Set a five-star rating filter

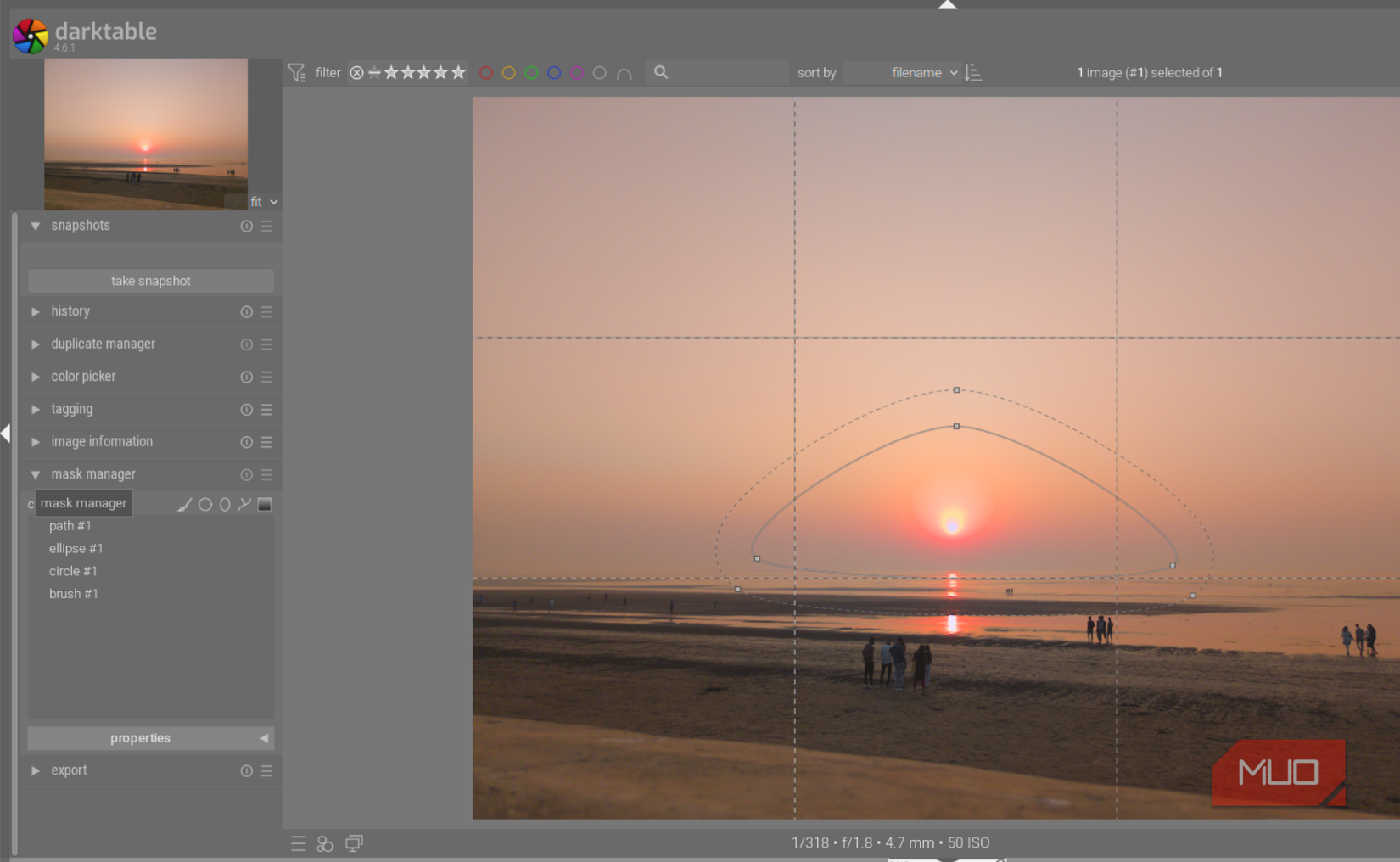click(459, 72)
